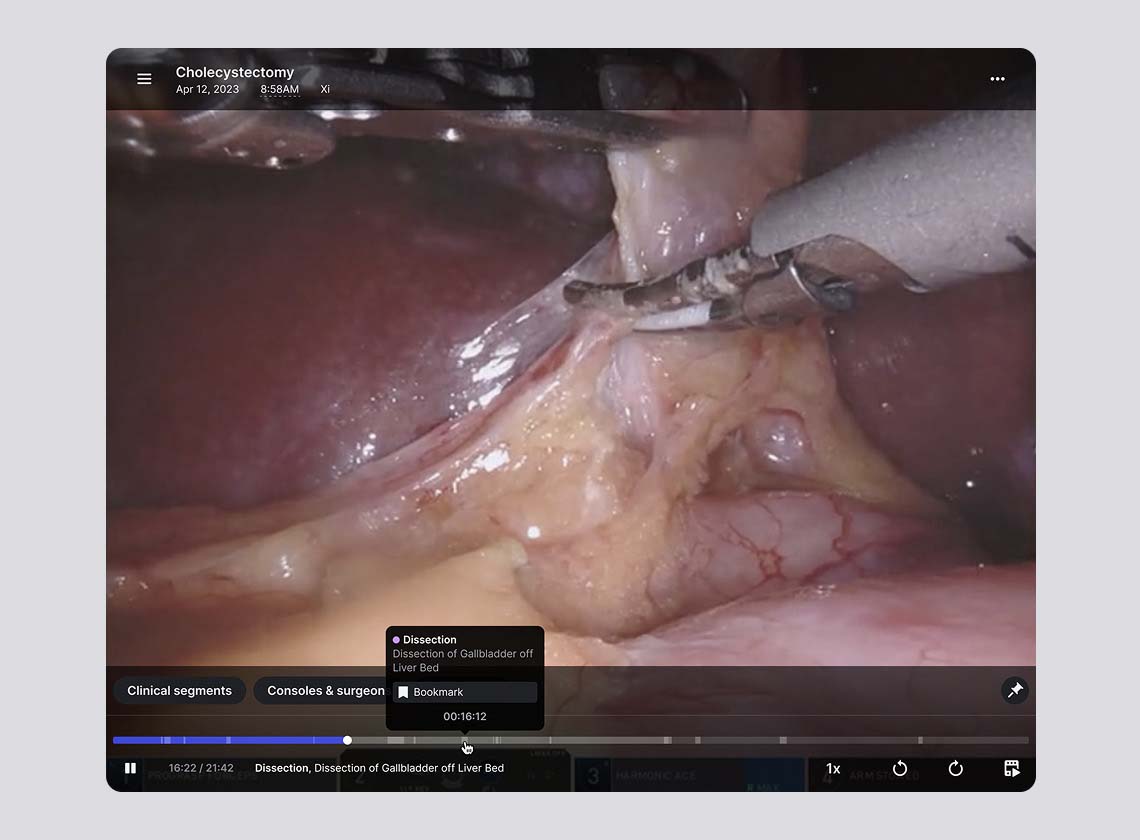Click the 16:22 / 21:42 time display

click(201, 768)
